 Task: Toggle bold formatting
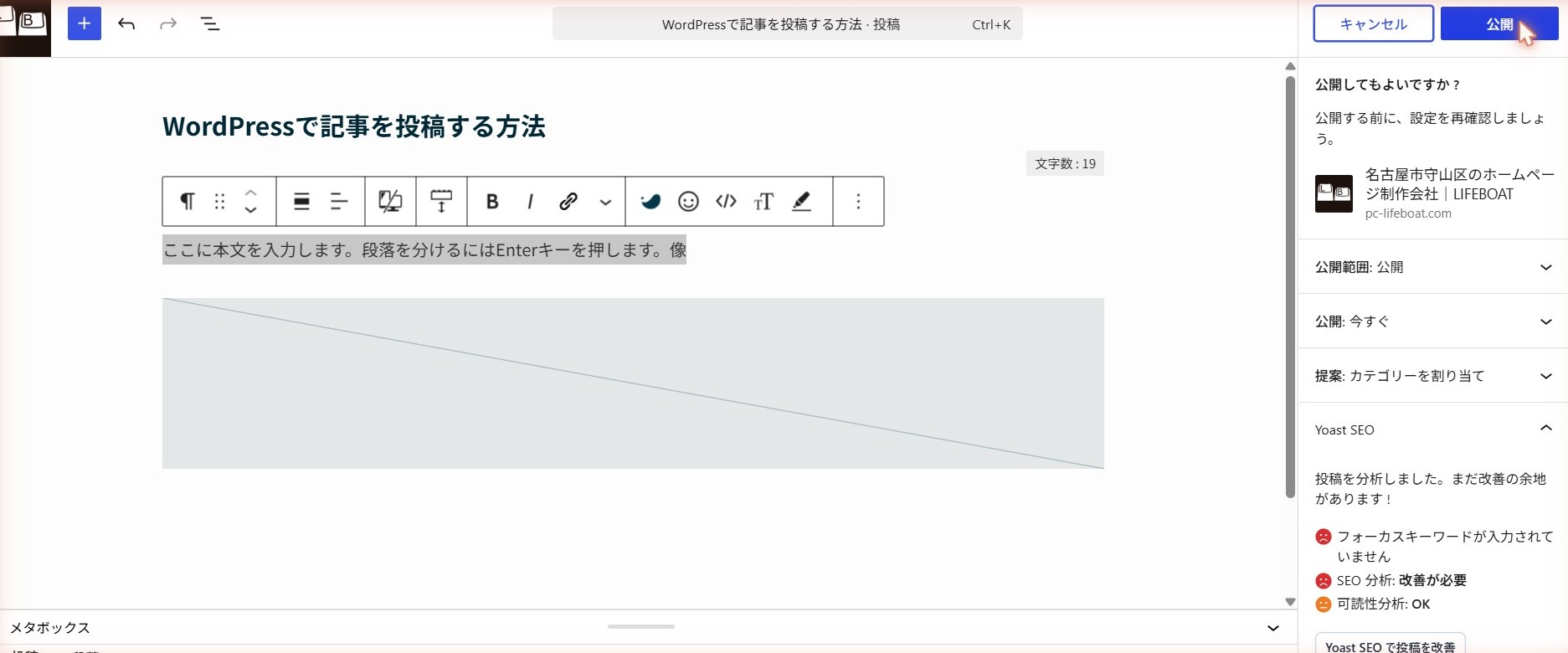[x=492, y=201]
